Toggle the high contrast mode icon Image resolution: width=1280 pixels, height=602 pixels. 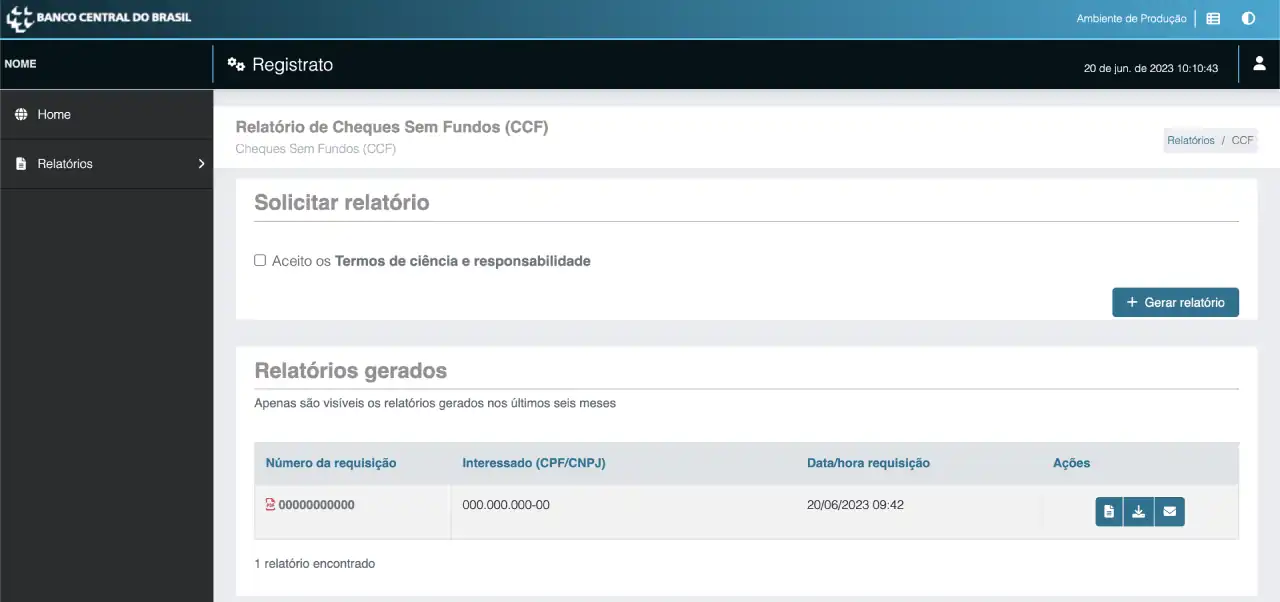pyautogui.click(x=1248, y=18)
